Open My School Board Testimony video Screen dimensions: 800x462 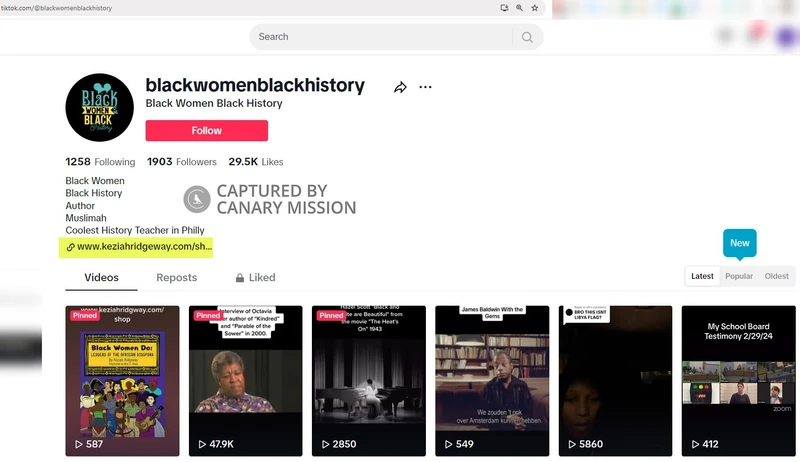[738, 381]
